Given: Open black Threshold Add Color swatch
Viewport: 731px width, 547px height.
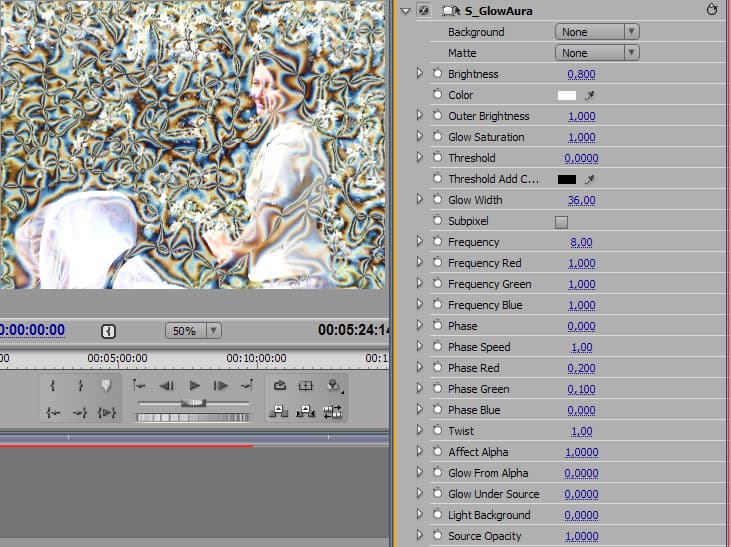Looking at the screenshot, I should pyautogui.click(x=567, y=180).
